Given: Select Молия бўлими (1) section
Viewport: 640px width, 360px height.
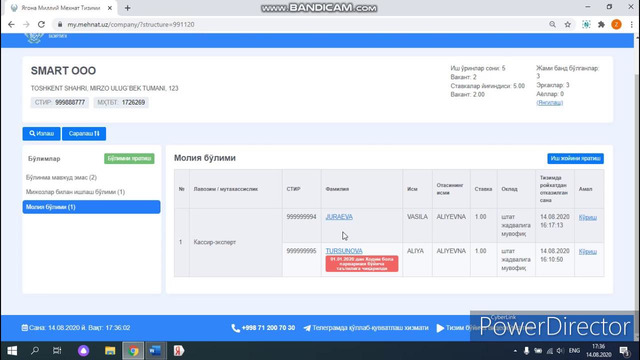Looking at the screenshot, I should 91,207.
